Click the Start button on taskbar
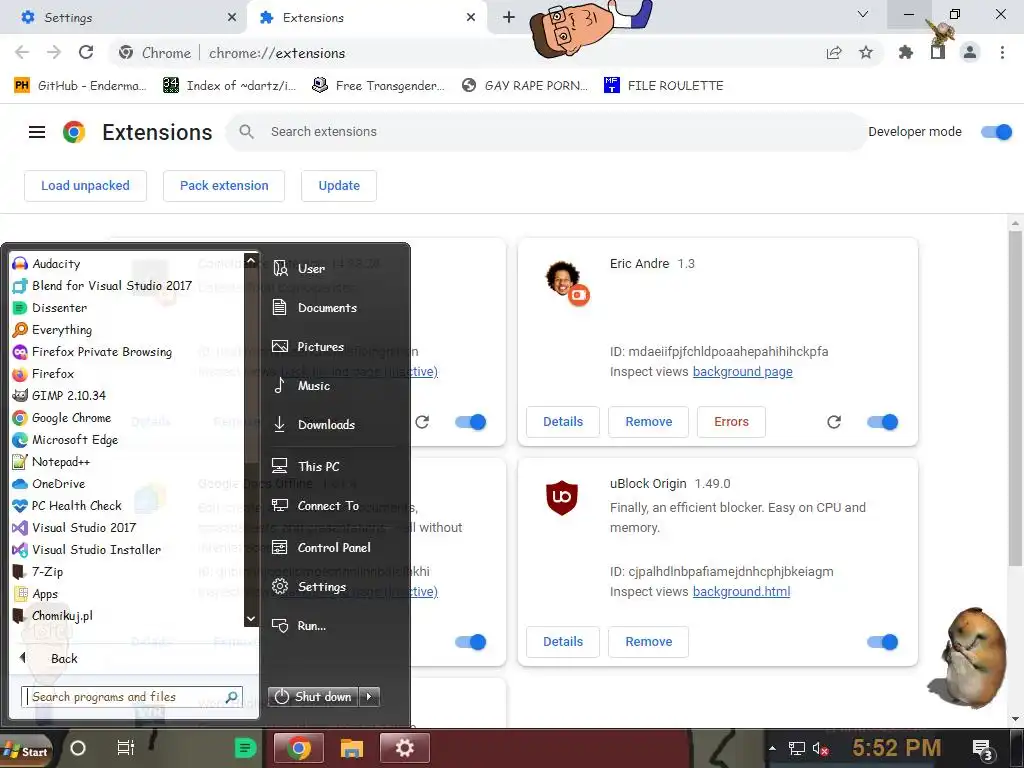Image resolution: width=1024 pixels, height=768 pixels. point(26,750)
